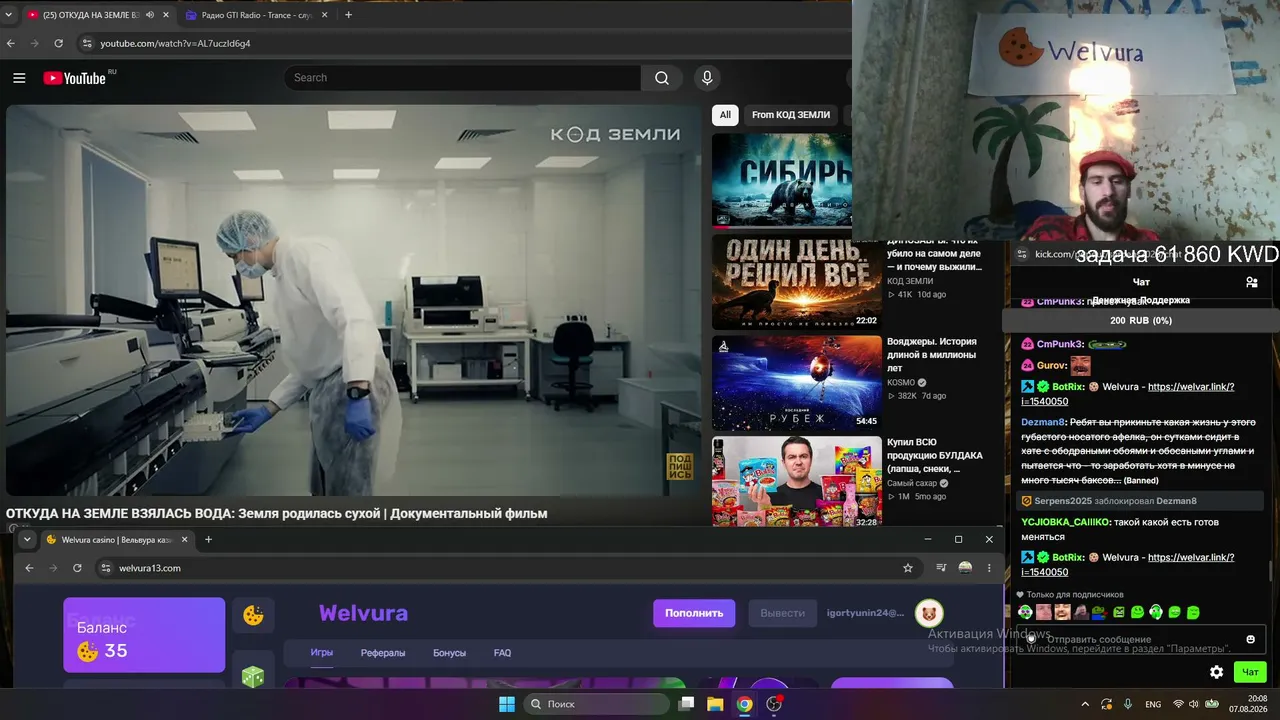This screenshot has height=720, width=1280.
Task: Open the Вояджеры video thumbnail
Action: pyautogui.click(x=797, y=383)
